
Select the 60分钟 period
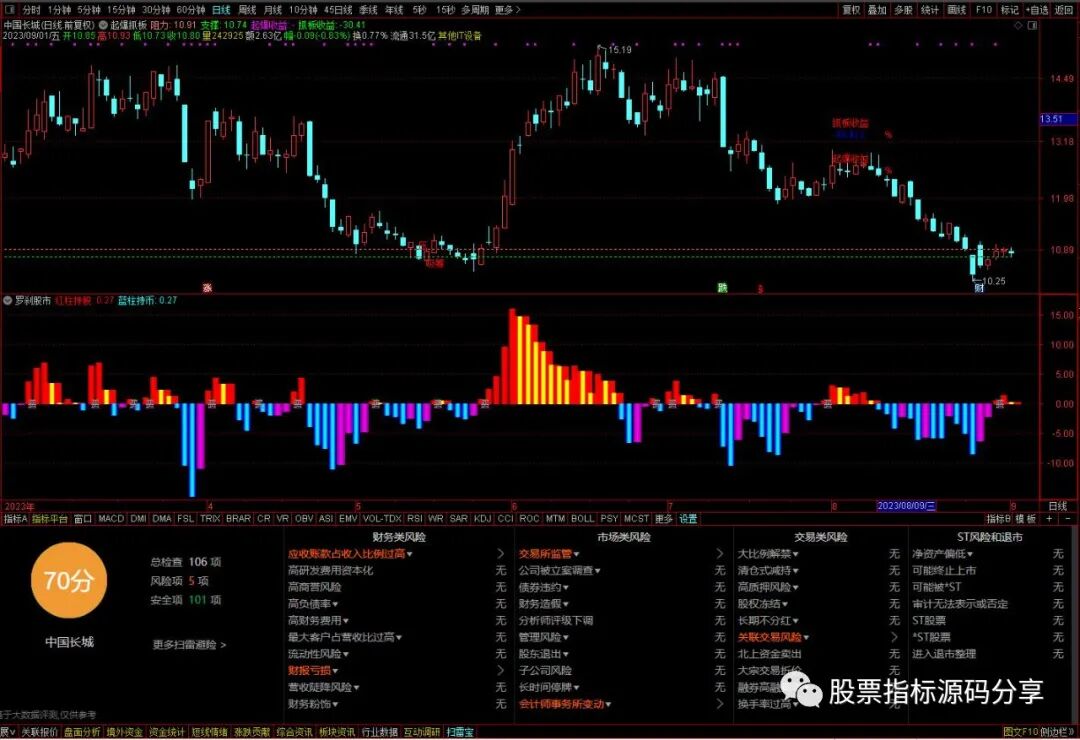190,10
